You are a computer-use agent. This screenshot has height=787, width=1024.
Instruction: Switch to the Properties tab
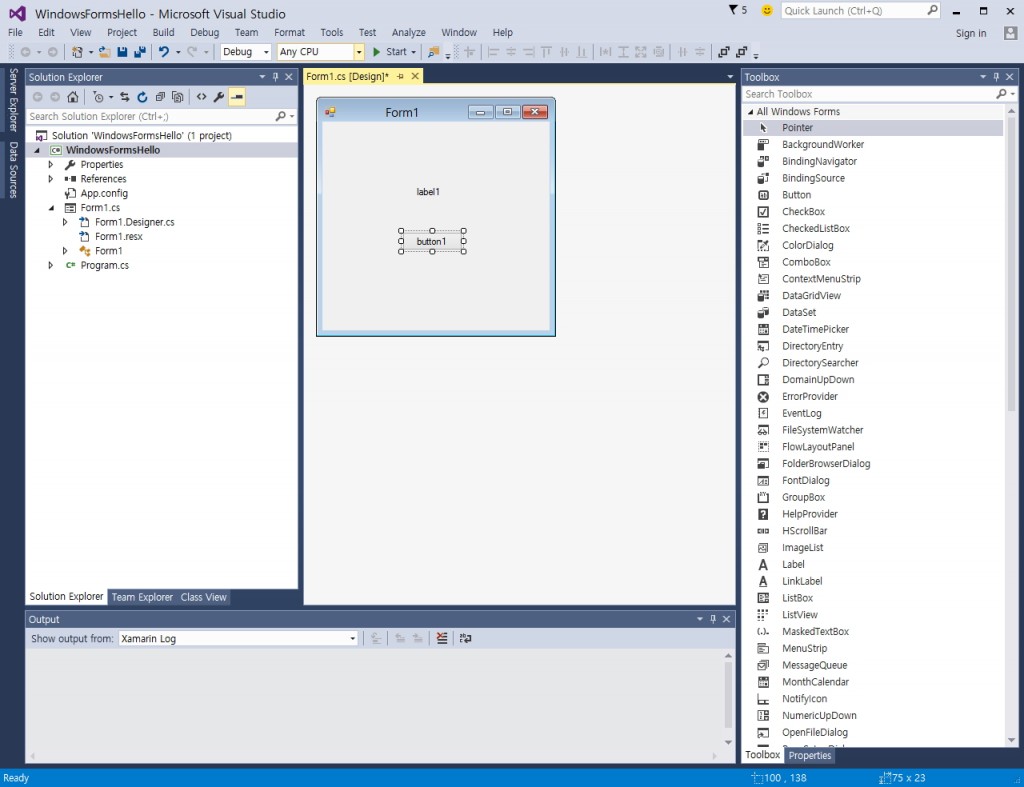[x=810, y=756]
